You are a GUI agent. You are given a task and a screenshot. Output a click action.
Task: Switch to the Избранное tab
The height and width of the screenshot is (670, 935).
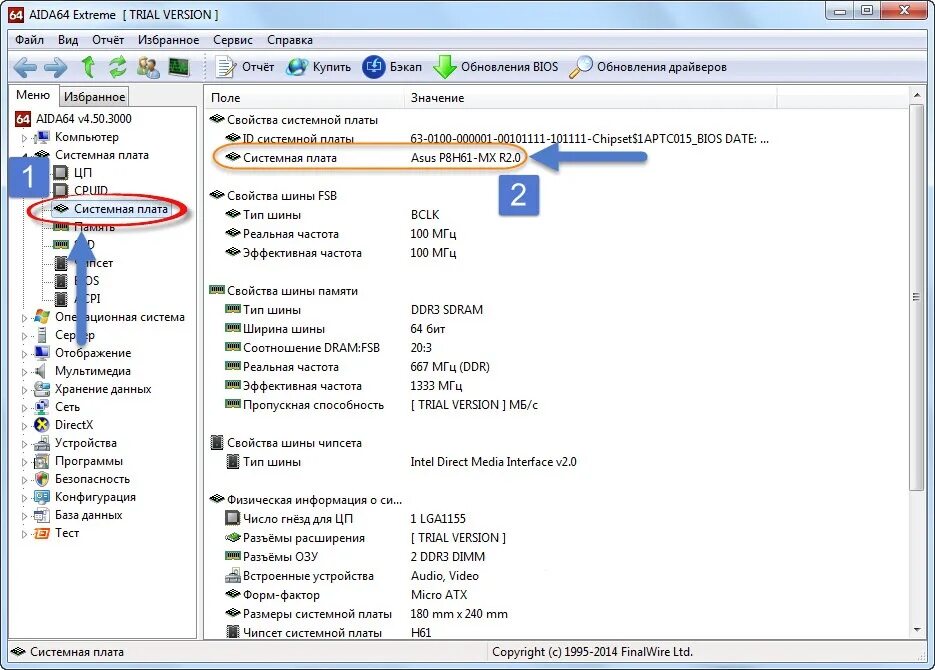94,97
